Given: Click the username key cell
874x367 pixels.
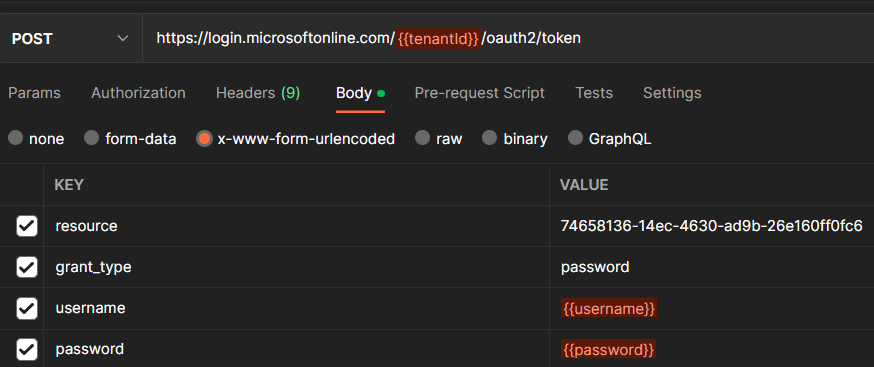Looking at the screenshot, I should (297, 308).
